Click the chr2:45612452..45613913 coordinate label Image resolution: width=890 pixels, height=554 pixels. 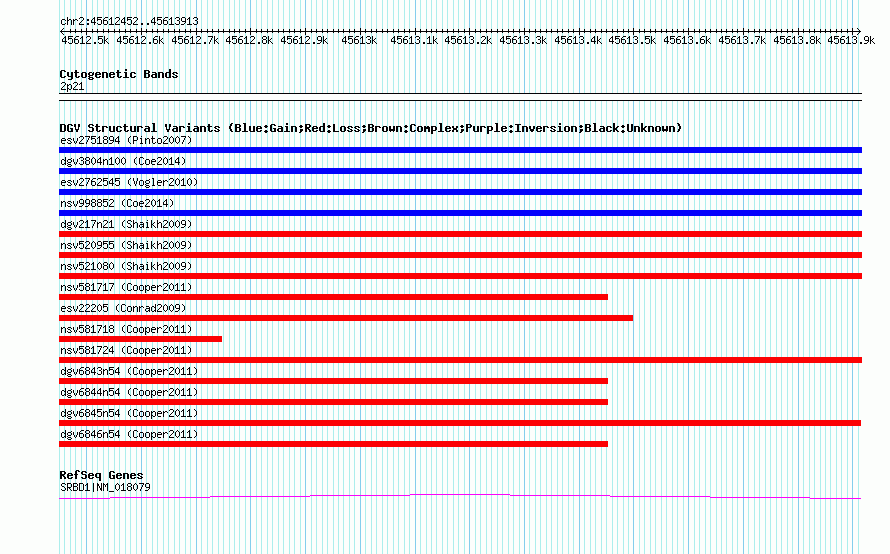[x=129, y=22]
